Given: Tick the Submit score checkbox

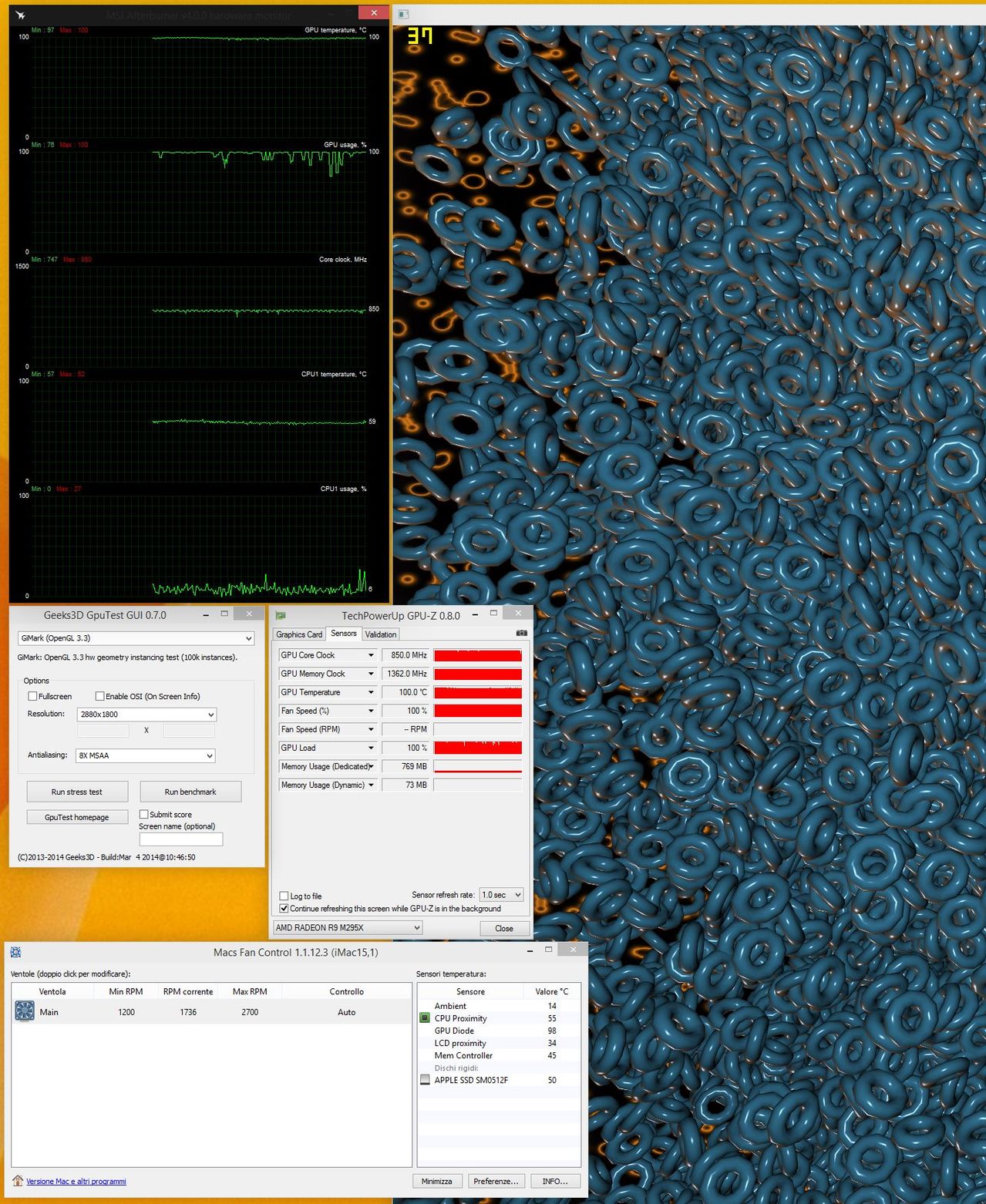Looking at the screenshot, I should 143,814.
